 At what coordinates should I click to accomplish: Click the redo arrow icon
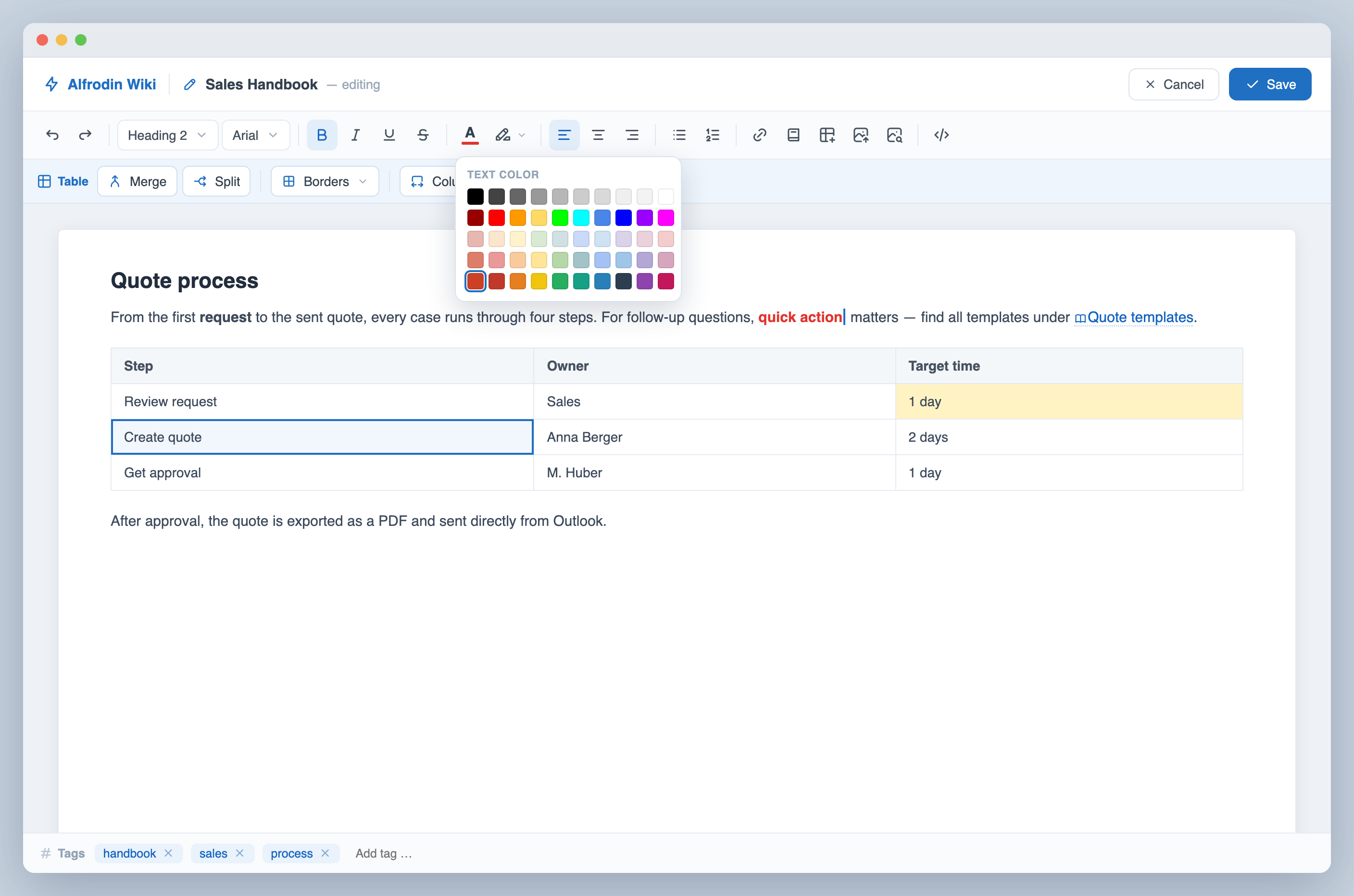[x=85, y=135]
